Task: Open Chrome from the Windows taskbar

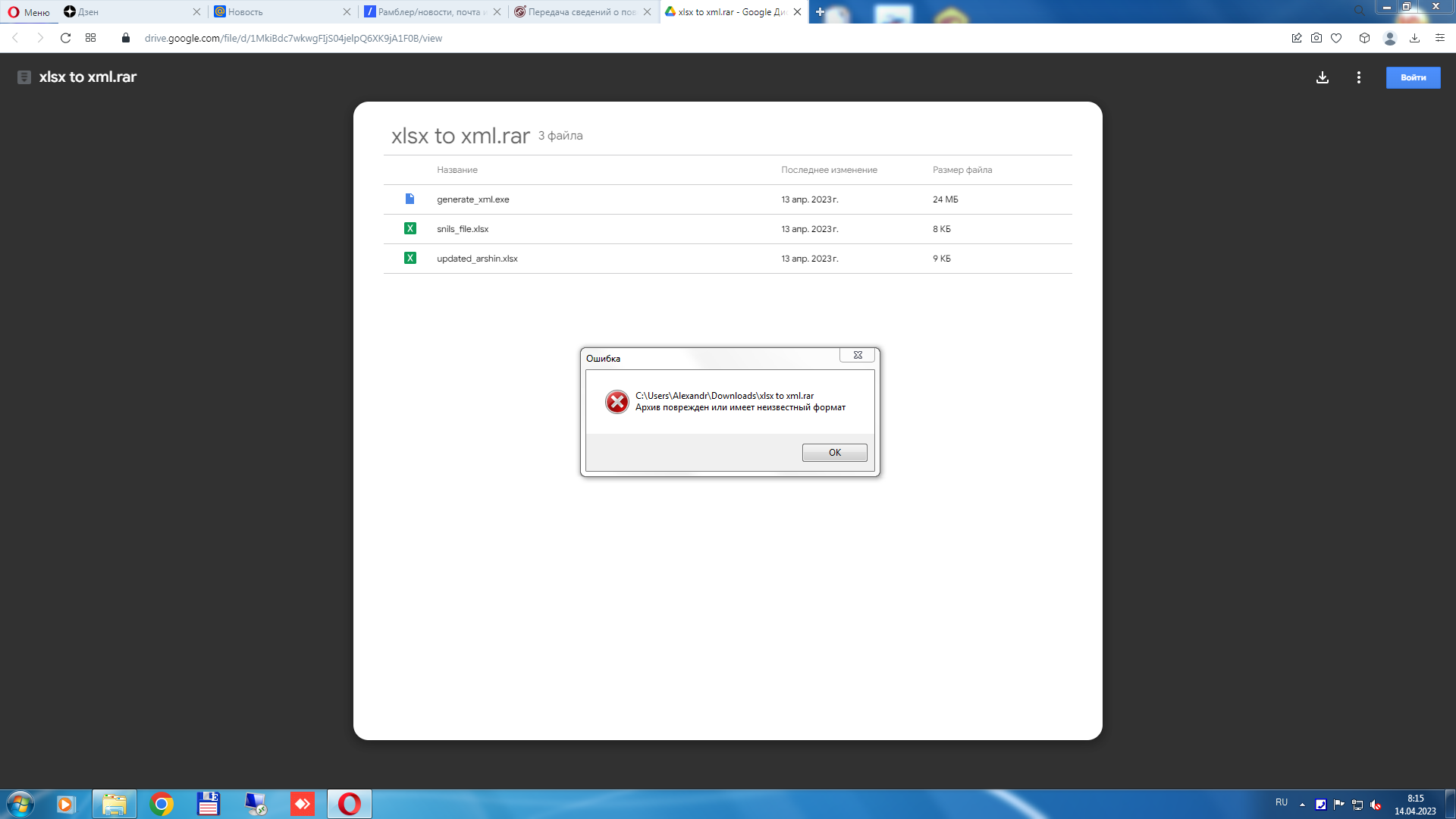Action: [x=162, y=804]
